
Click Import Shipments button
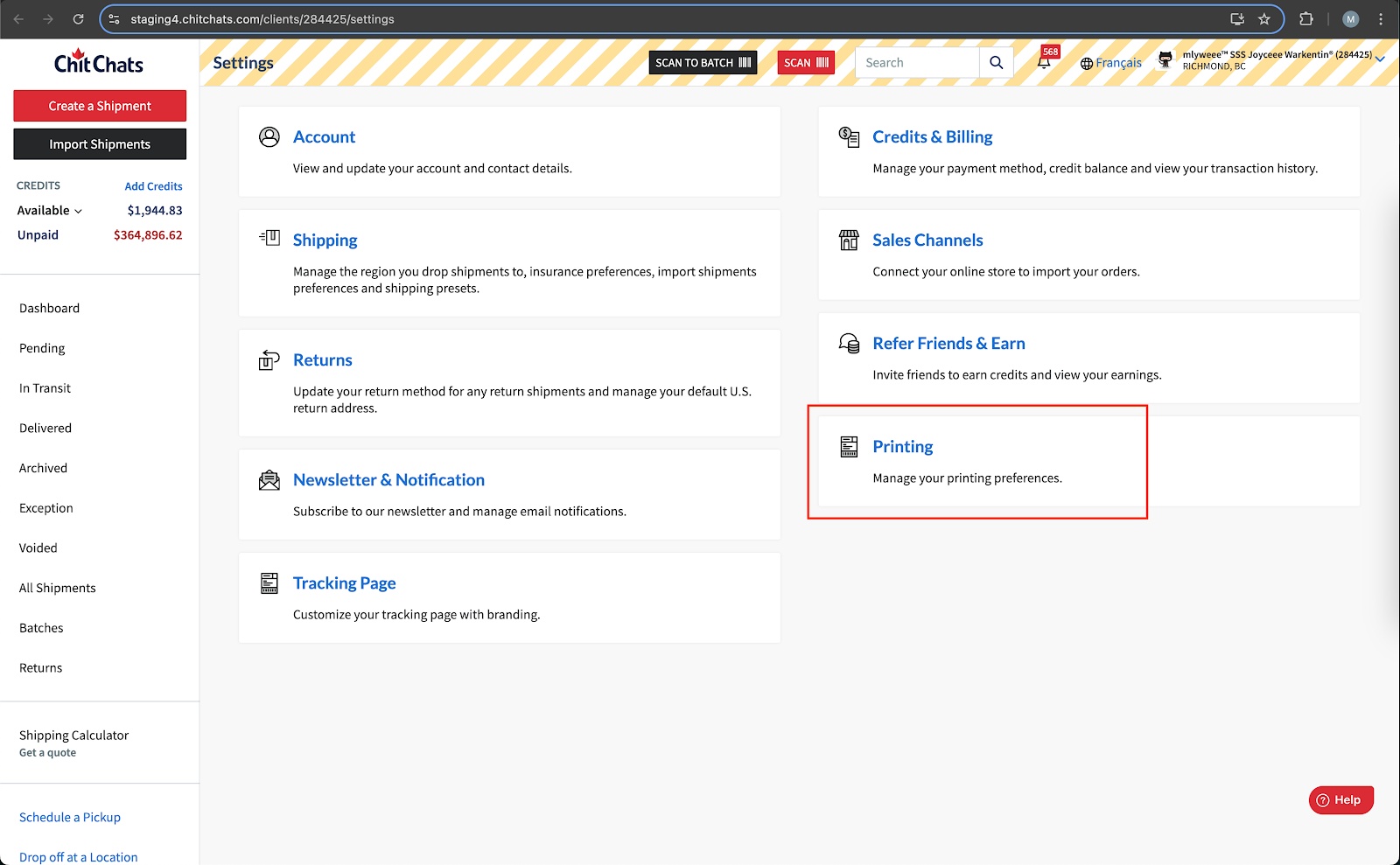point(100,144)
